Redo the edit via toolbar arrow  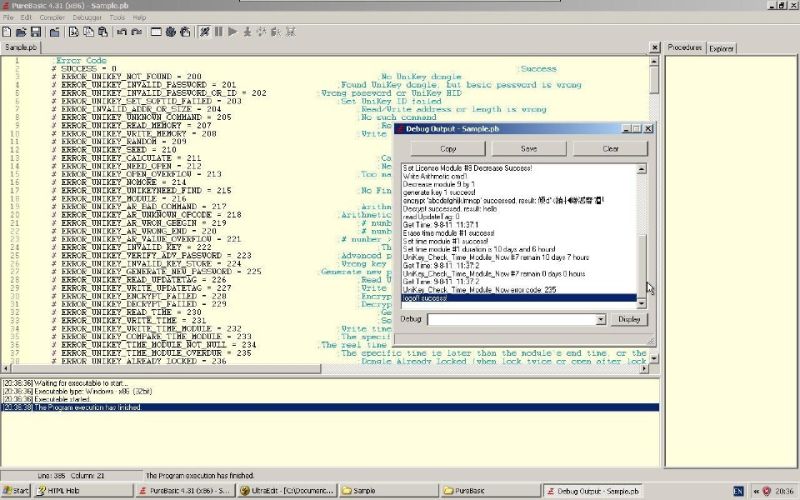(x=137, y=32)
